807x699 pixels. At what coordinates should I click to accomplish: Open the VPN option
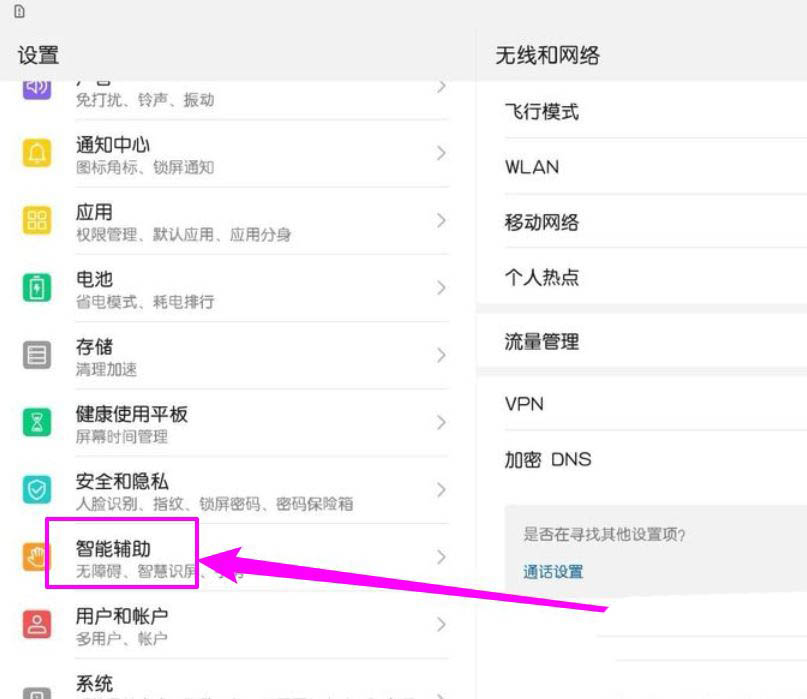click(524, 404)
